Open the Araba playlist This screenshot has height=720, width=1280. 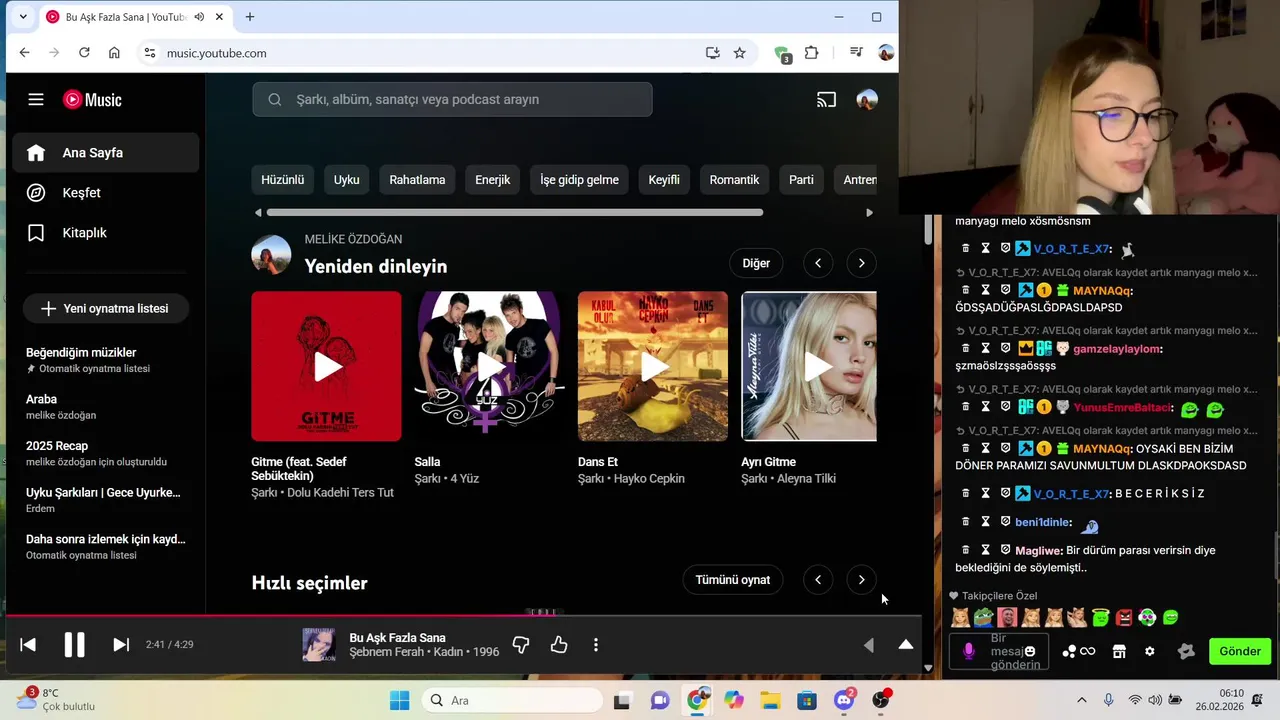coord(106,407)
